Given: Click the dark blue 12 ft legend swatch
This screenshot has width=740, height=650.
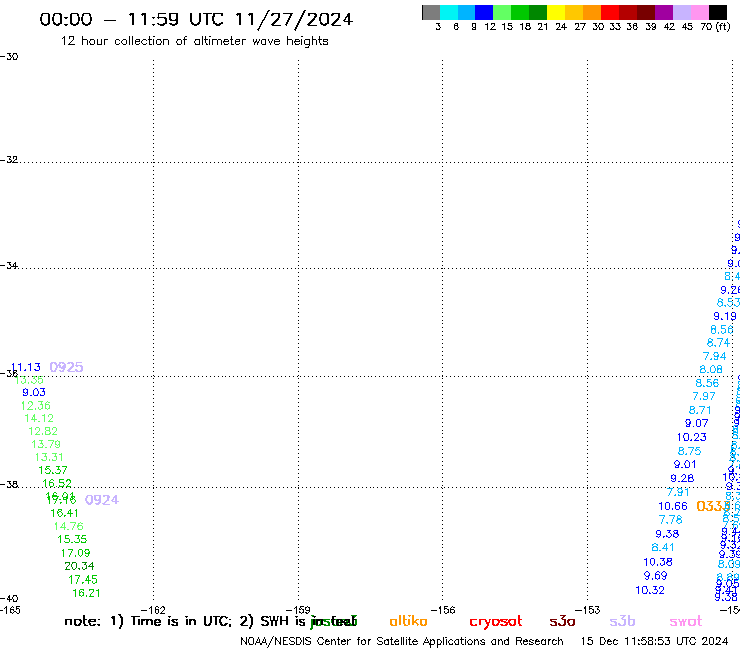Looking at the screenshot, I should (x=484, y=12).
